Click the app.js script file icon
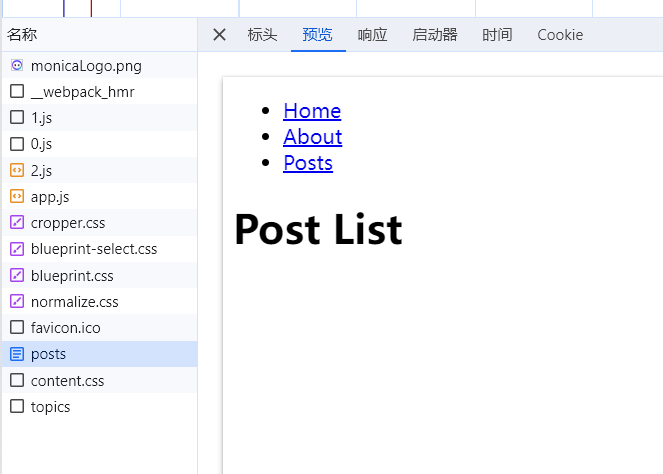This screenshot has height=474, width=663. click(17, 197)
